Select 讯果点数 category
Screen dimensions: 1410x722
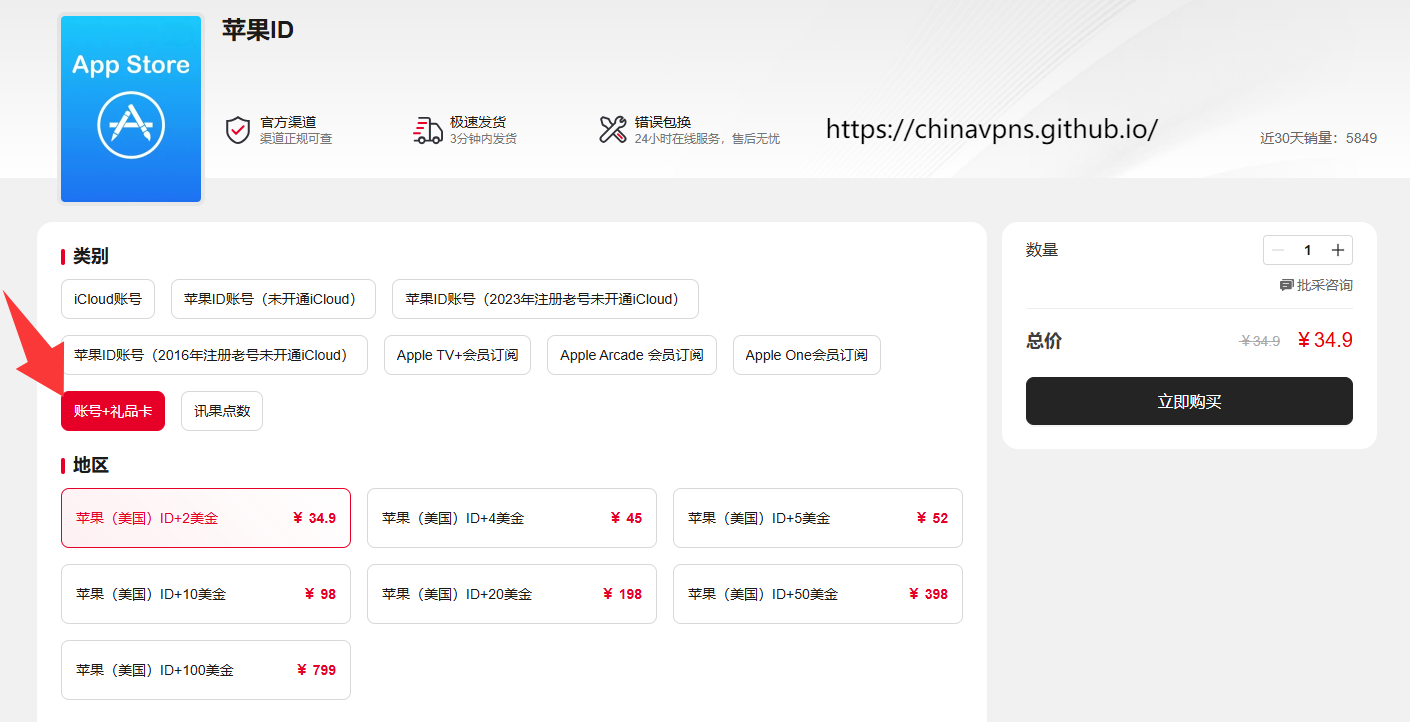point(222,411)
